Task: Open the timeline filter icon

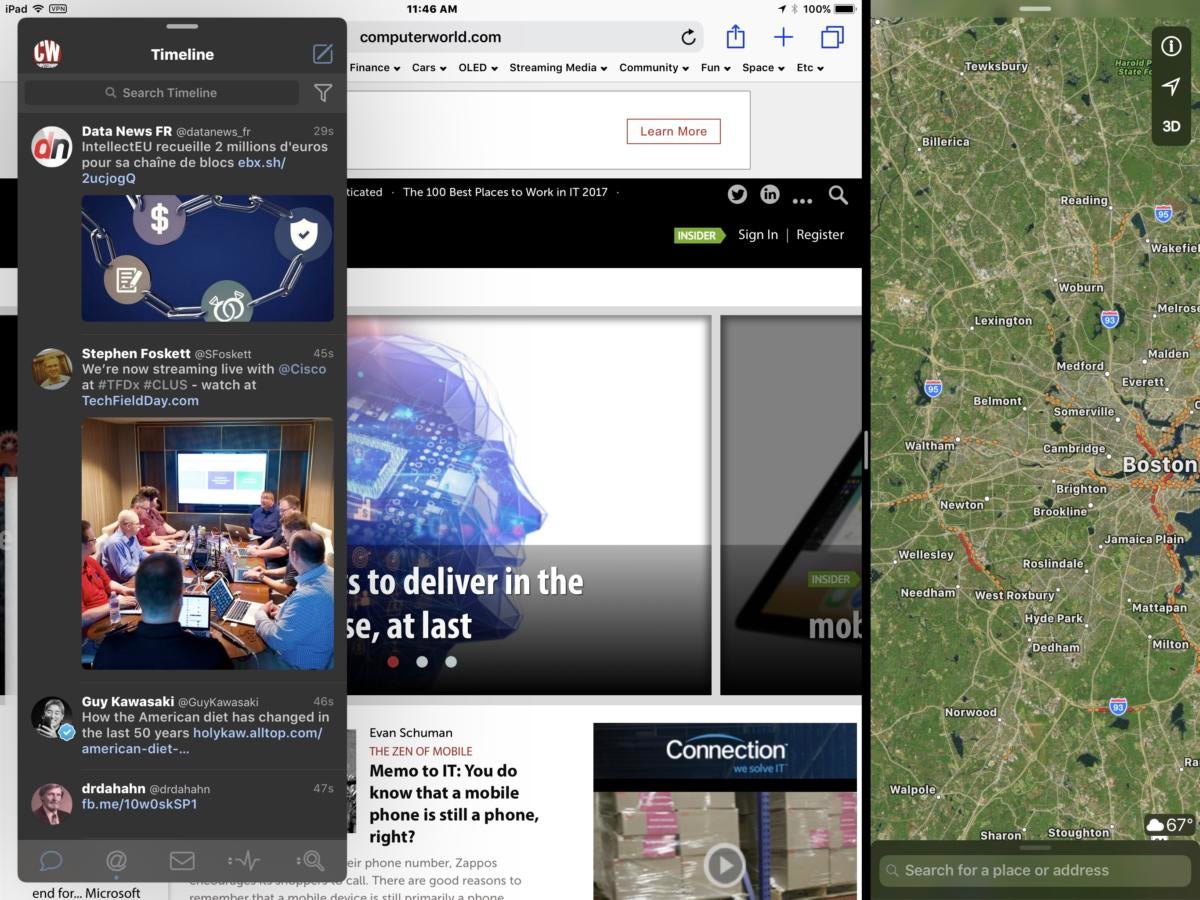Action: (323, 93)
